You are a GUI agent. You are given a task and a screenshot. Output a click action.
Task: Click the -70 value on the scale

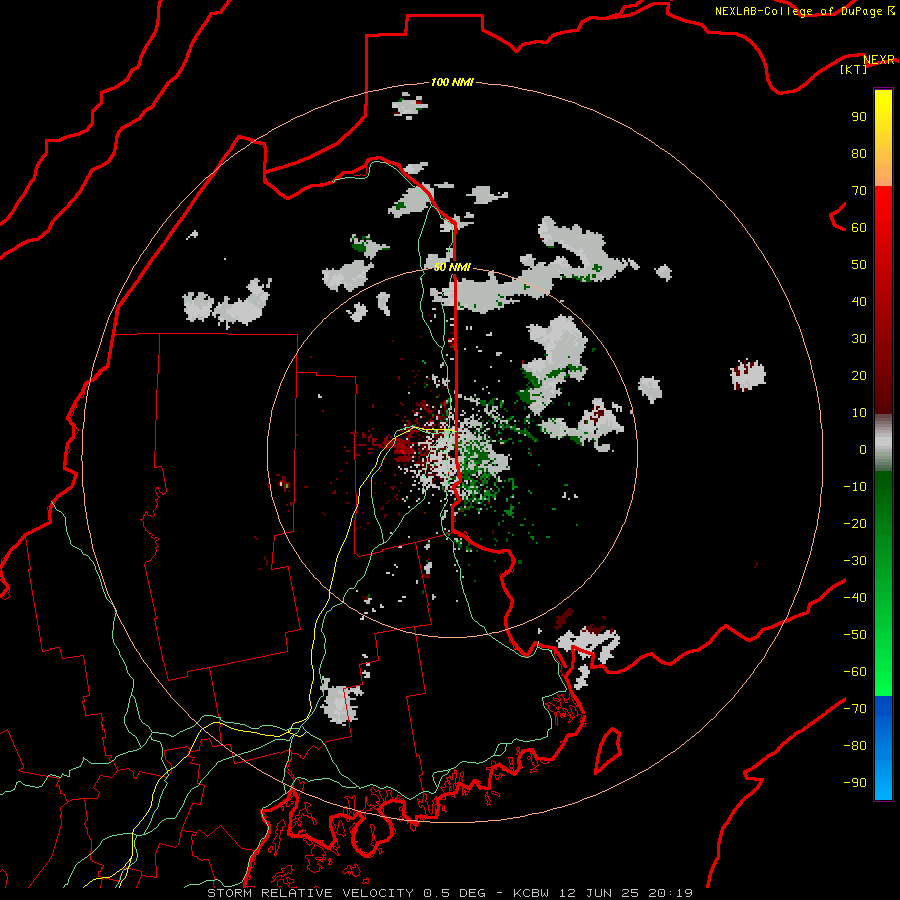(x=855, y=709)
